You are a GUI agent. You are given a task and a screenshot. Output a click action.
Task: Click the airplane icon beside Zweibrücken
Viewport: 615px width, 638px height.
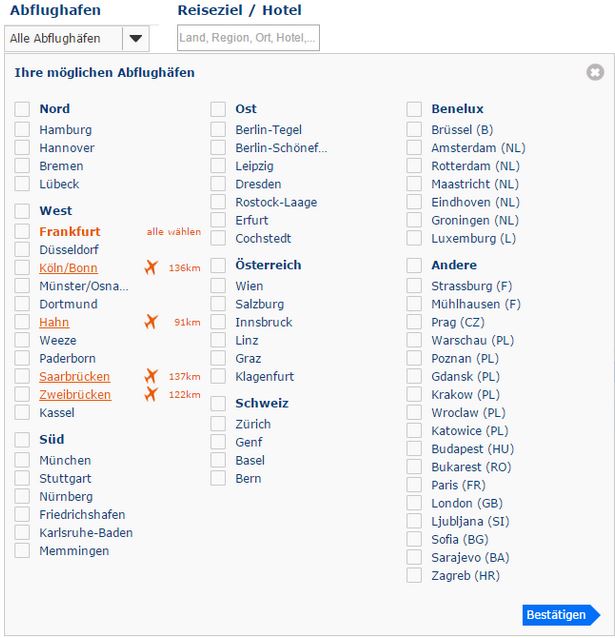point(151,394)
